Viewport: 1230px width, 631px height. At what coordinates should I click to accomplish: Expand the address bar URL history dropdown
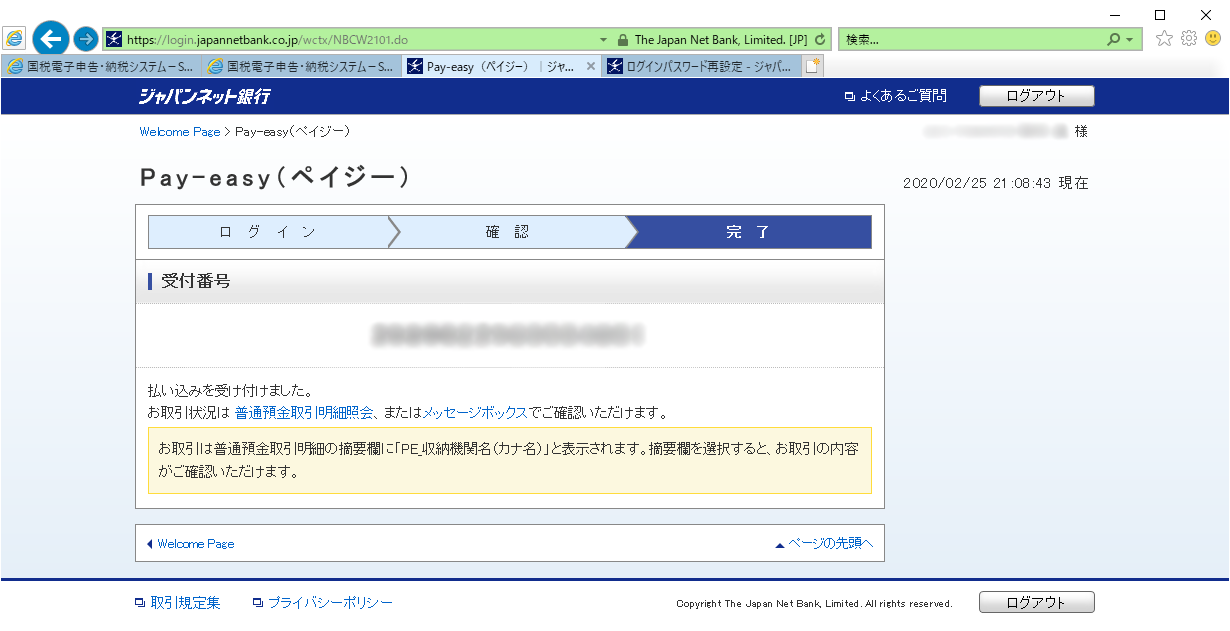(603, 40)
